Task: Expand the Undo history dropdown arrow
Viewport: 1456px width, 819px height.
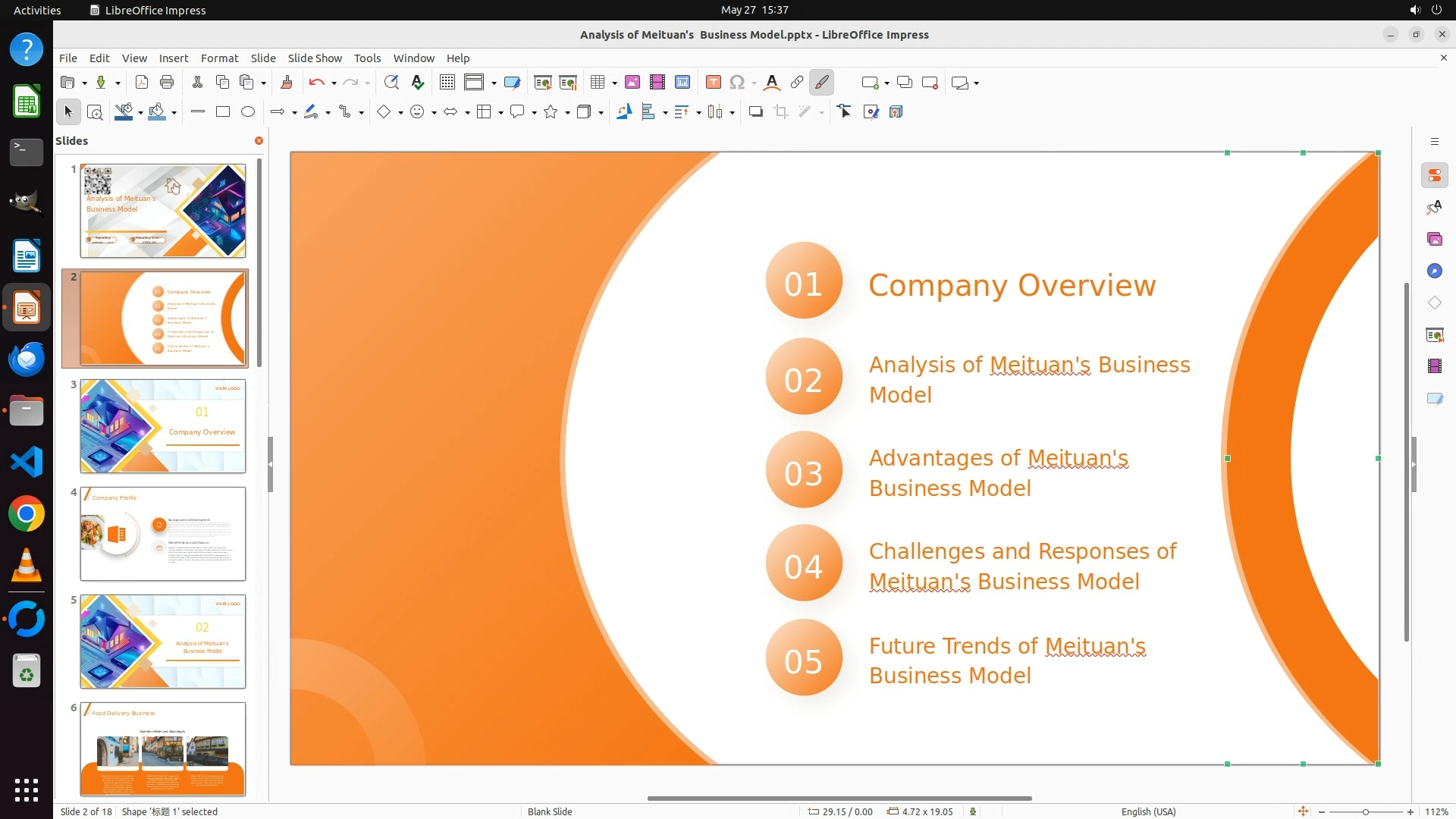Action: [334, 83]
